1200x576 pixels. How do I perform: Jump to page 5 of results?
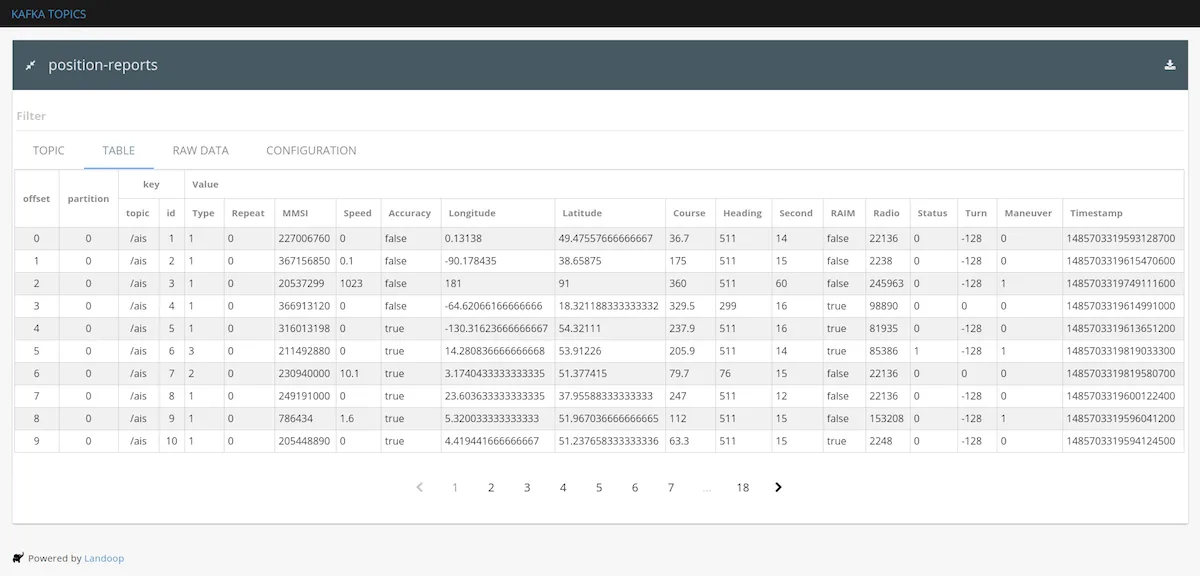coord(599,487)
